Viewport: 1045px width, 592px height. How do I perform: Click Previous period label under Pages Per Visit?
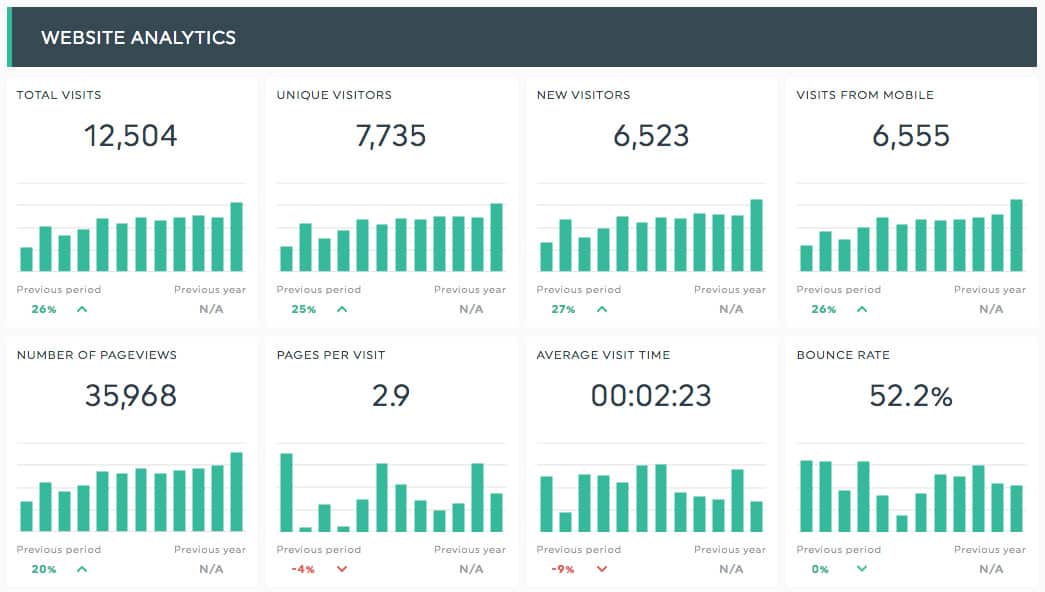point(319,550)
